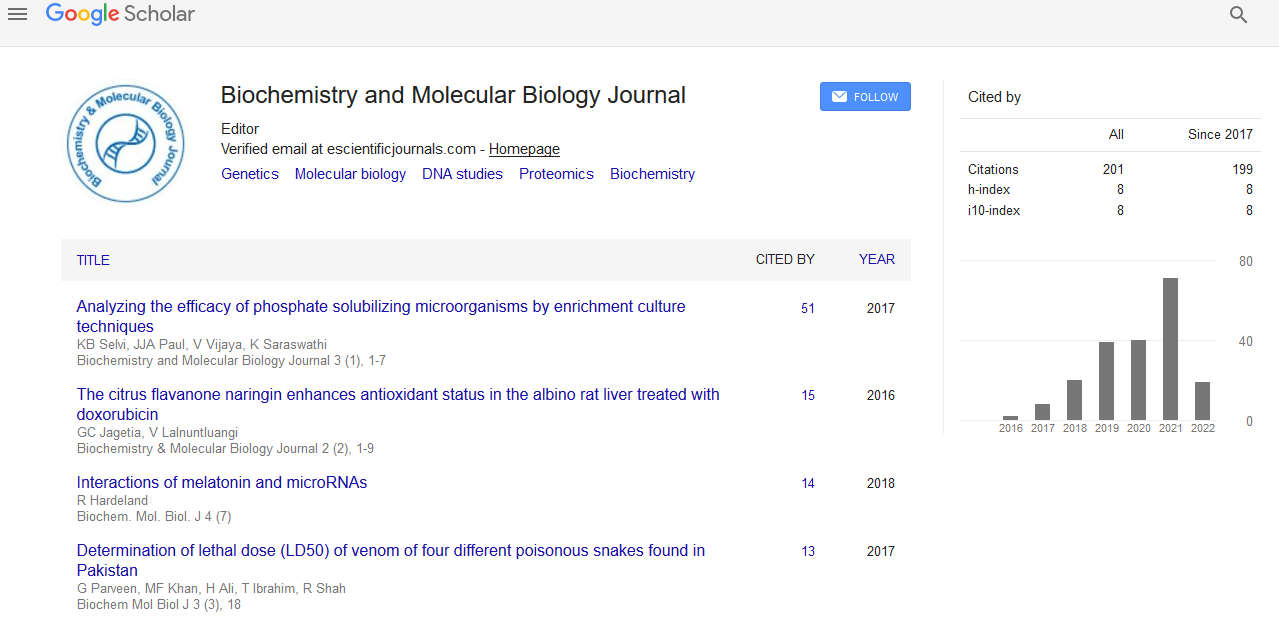Click the Editor affiliation text
1279x619 pixels.
pos(240,129)
